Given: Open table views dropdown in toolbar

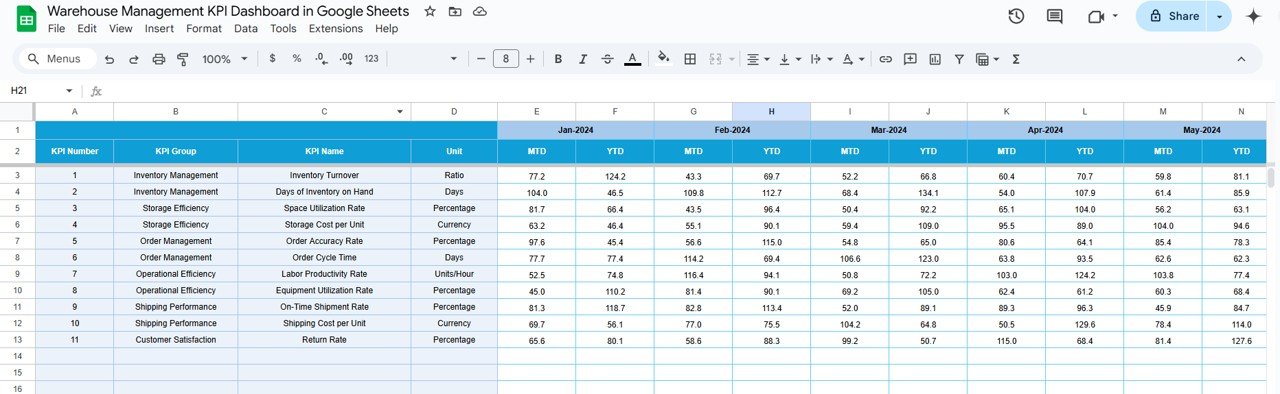Looking at the screenshot, I should pyautogui.click(x=987, y=59).
